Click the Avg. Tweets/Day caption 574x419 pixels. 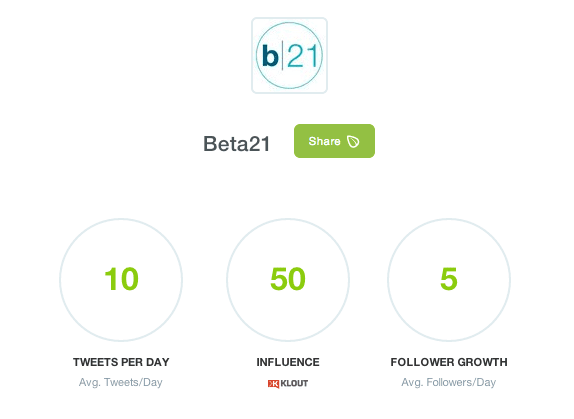pos(121,382)
